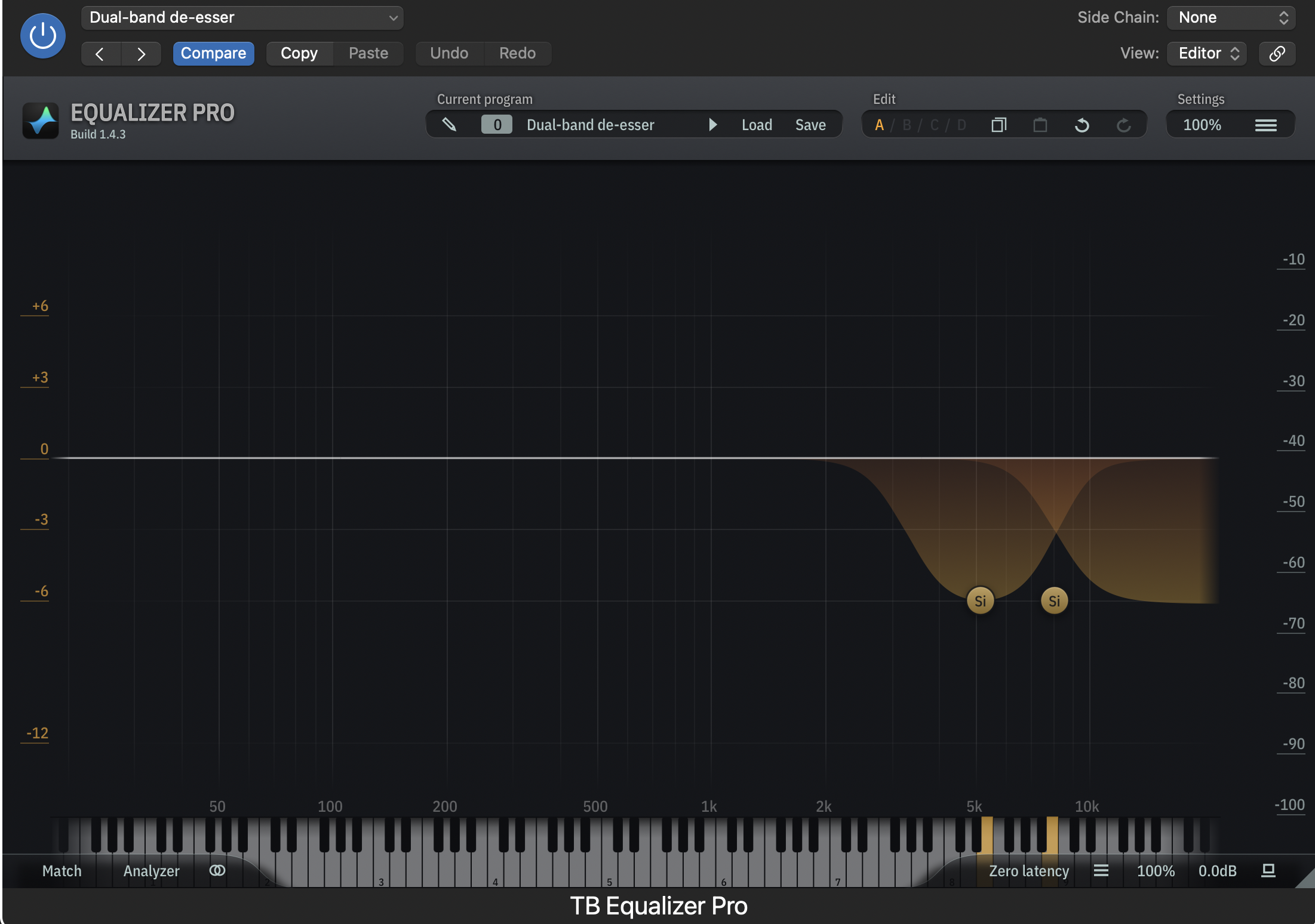Click the Undo button

tap(449, 53)
